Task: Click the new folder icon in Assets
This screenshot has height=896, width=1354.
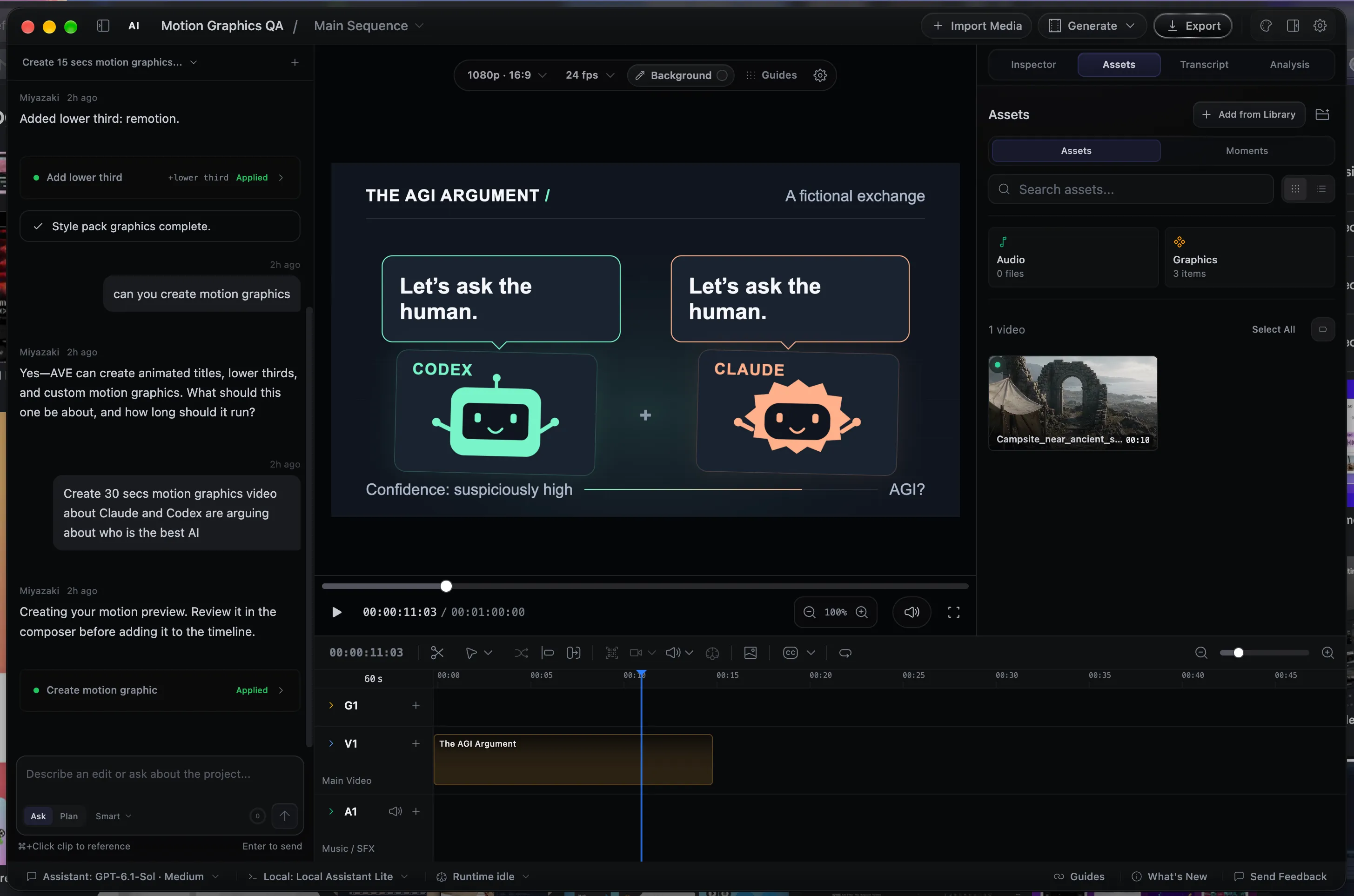Action: [1322, 114]
